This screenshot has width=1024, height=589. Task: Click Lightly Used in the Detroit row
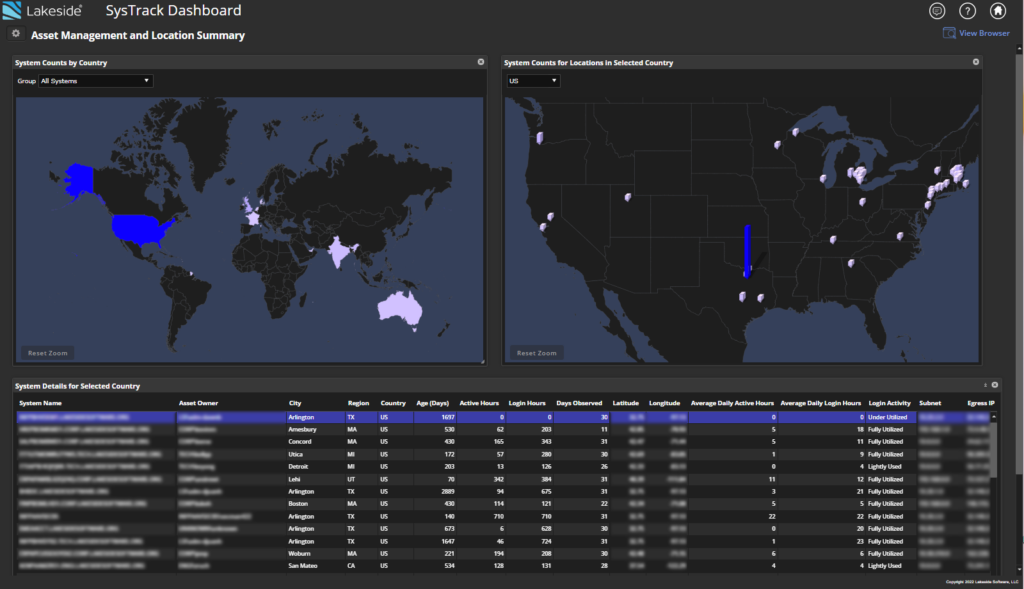coord(884,466)
